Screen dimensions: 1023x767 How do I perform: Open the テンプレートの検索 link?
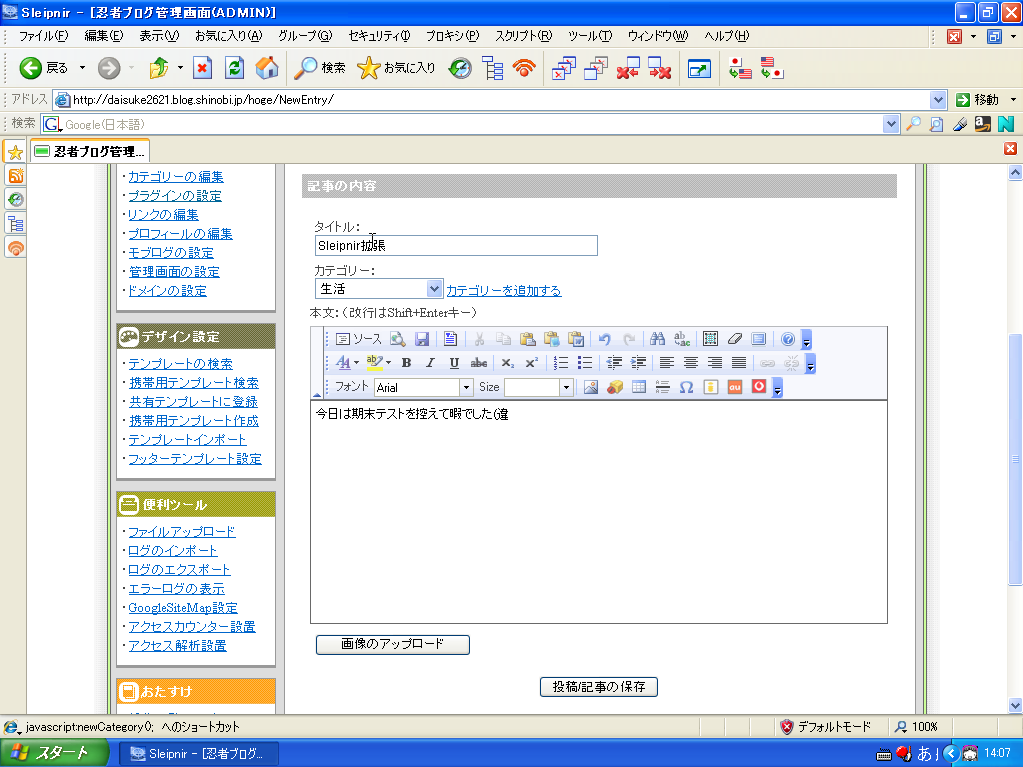point(181,364)
